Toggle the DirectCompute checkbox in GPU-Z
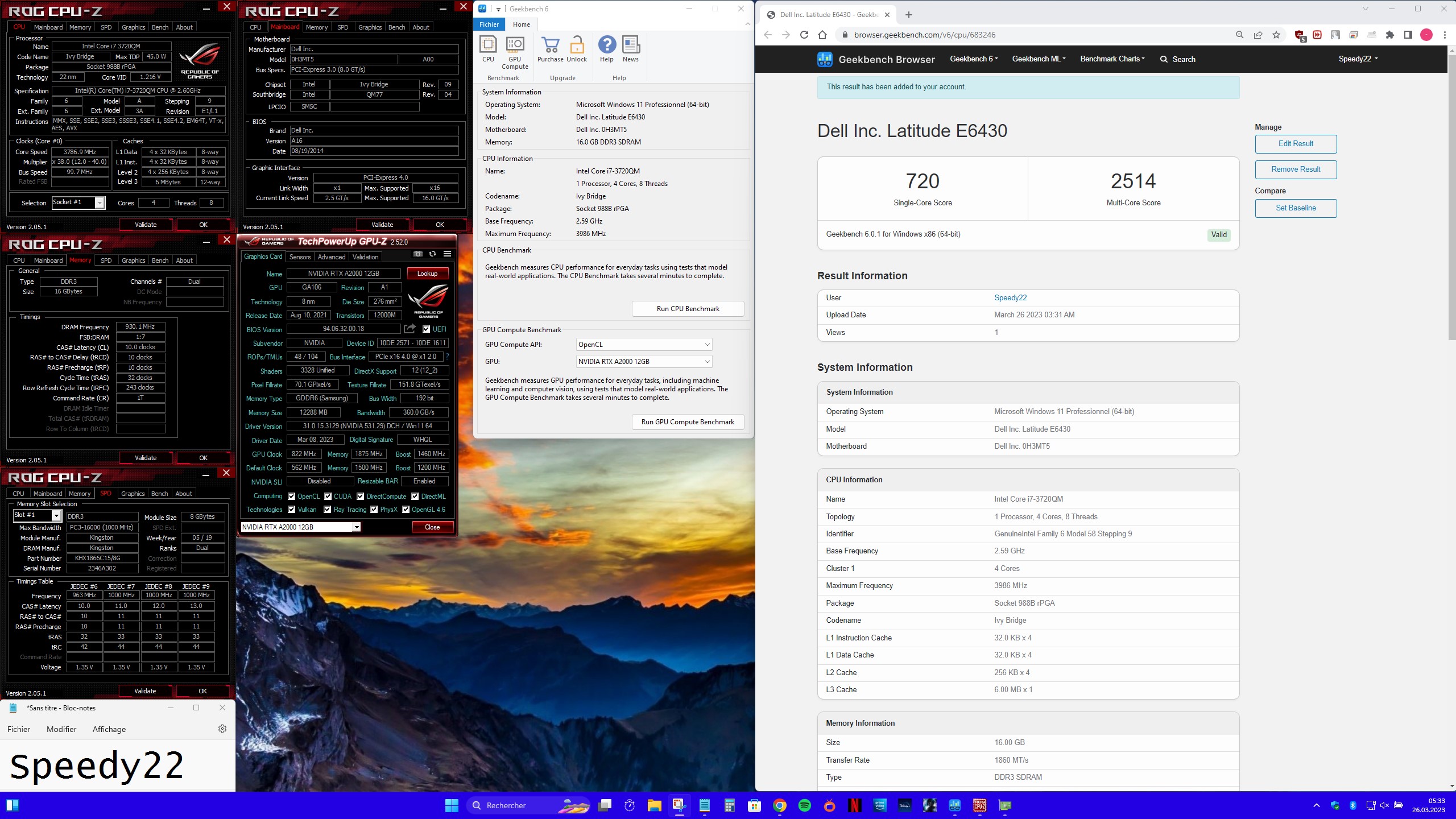Image resolution: width=1456 pixels, height=819 pixels. tap(361, 496)
